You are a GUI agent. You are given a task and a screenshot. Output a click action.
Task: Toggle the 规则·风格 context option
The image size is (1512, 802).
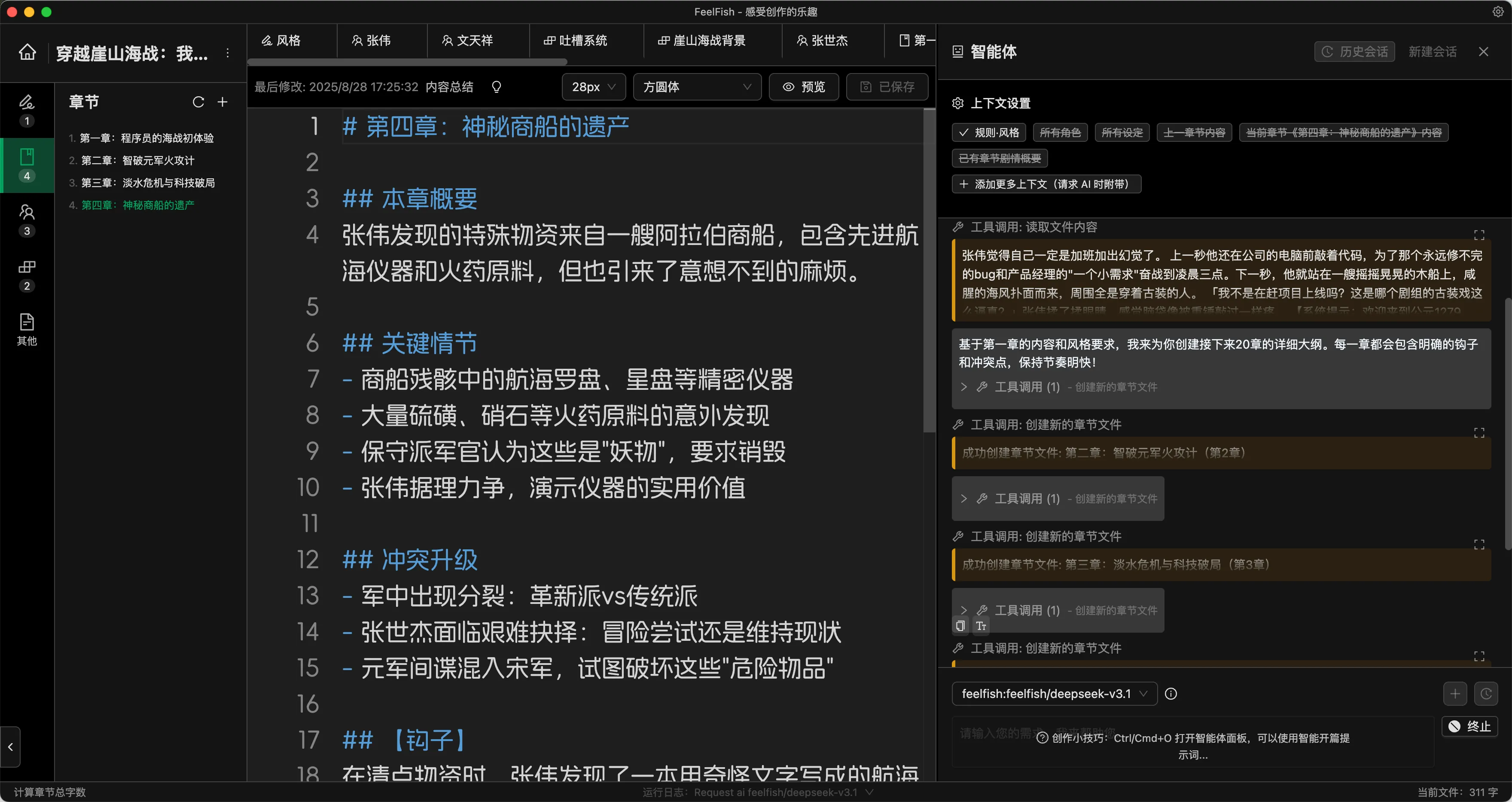click(x=989, y=133)
